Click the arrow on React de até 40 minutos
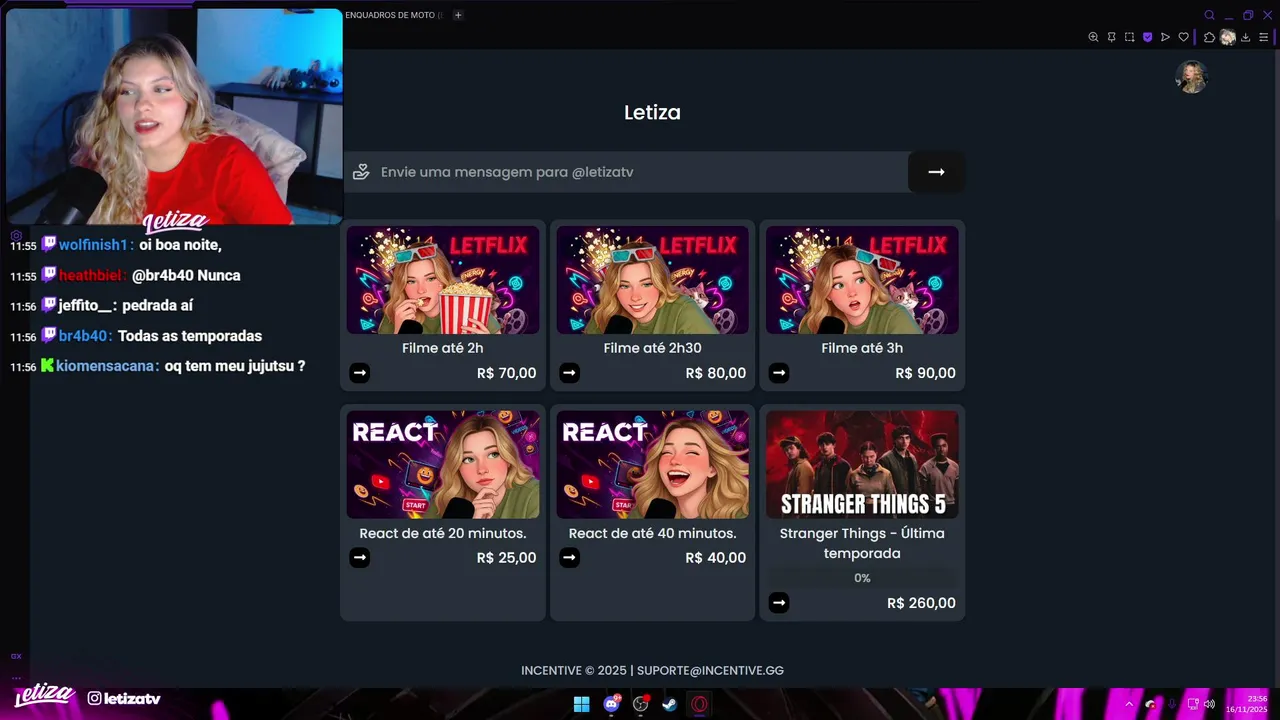The image size is (1280, 720). click(x=569, y=557)
